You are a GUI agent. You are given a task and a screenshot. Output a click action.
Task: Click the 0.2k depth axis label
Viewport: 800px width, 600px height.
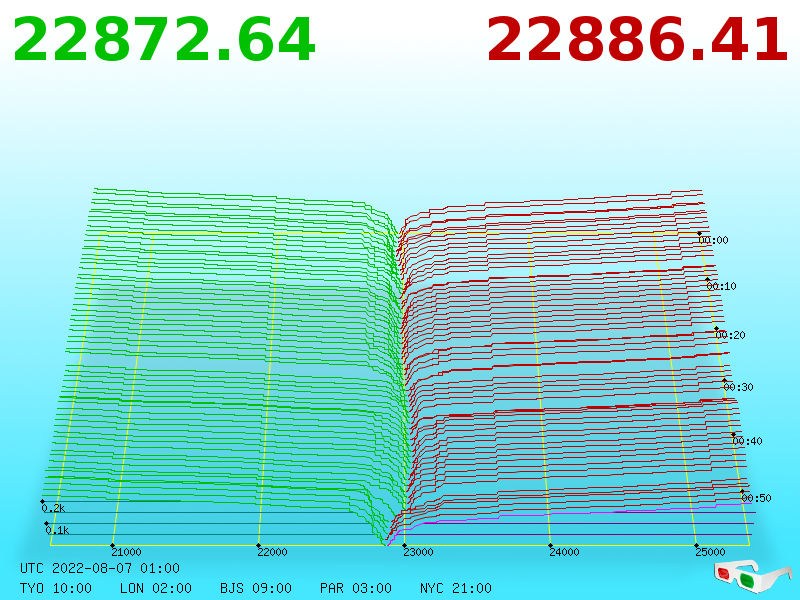click(x=53, y=508)
